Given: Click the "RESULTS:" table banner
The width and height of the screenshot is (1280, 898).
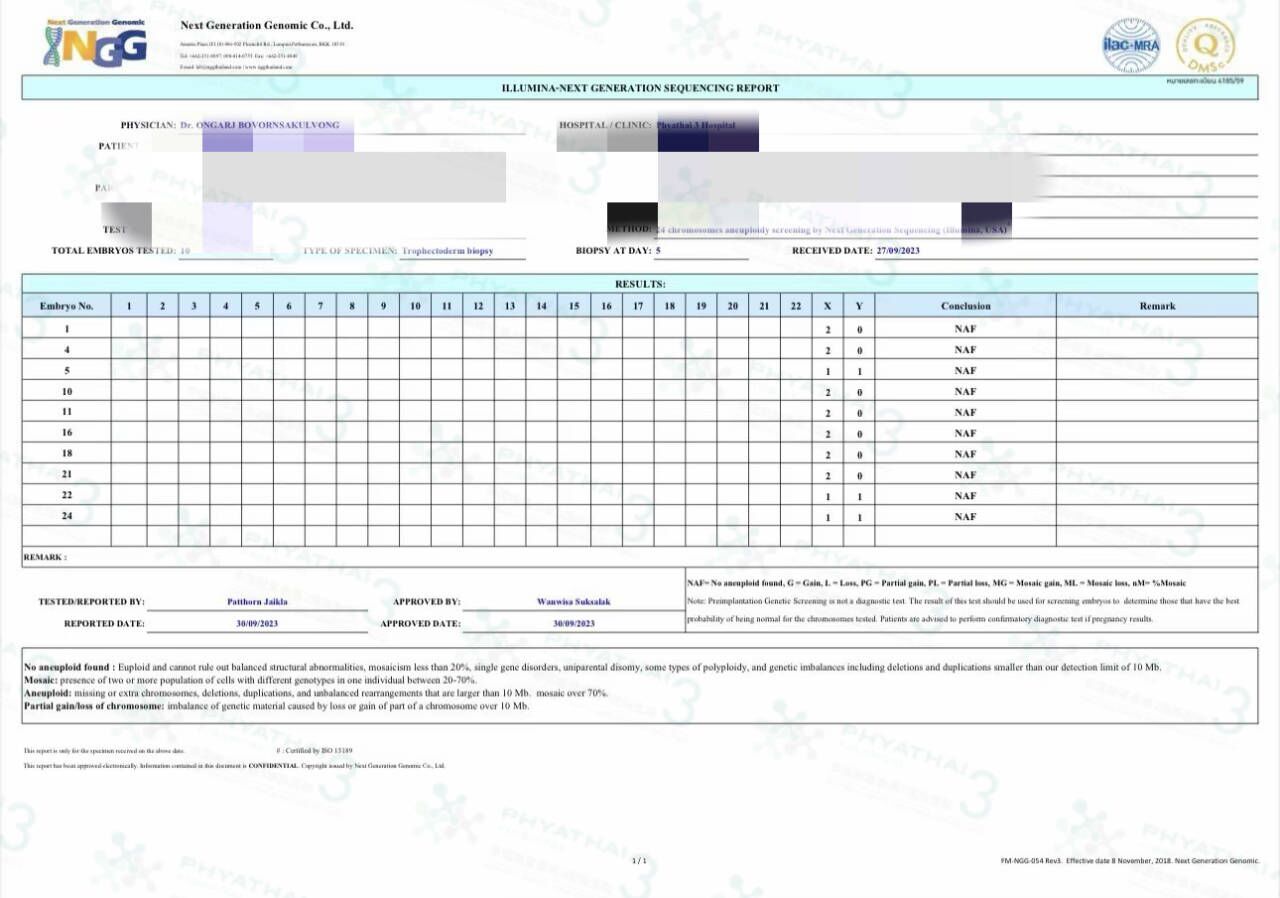Looking at the screenshot, I should pos(640,284).
